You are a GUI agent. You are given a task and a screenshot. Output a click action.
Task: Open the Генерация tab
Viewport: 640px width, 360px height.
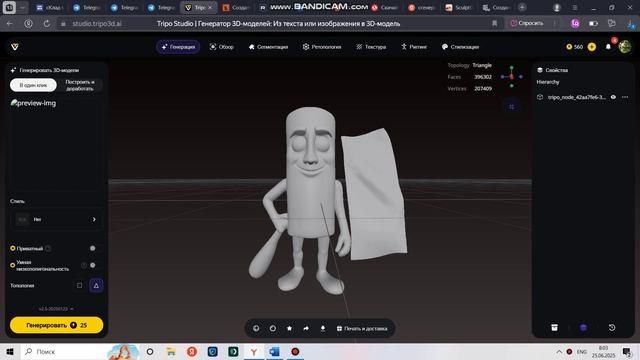(178, 47)
